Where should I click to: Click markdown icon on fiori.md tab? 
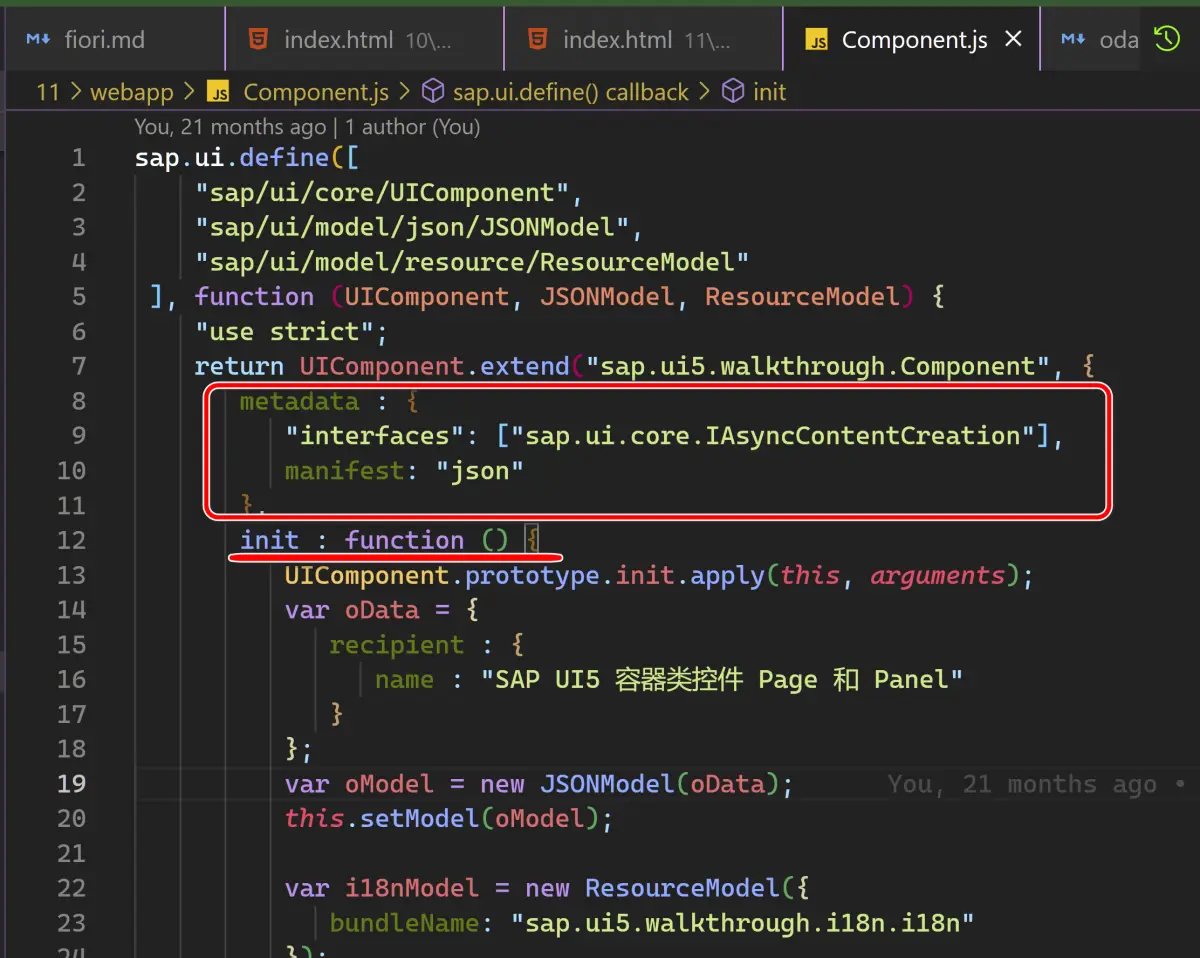pos(38,40)
